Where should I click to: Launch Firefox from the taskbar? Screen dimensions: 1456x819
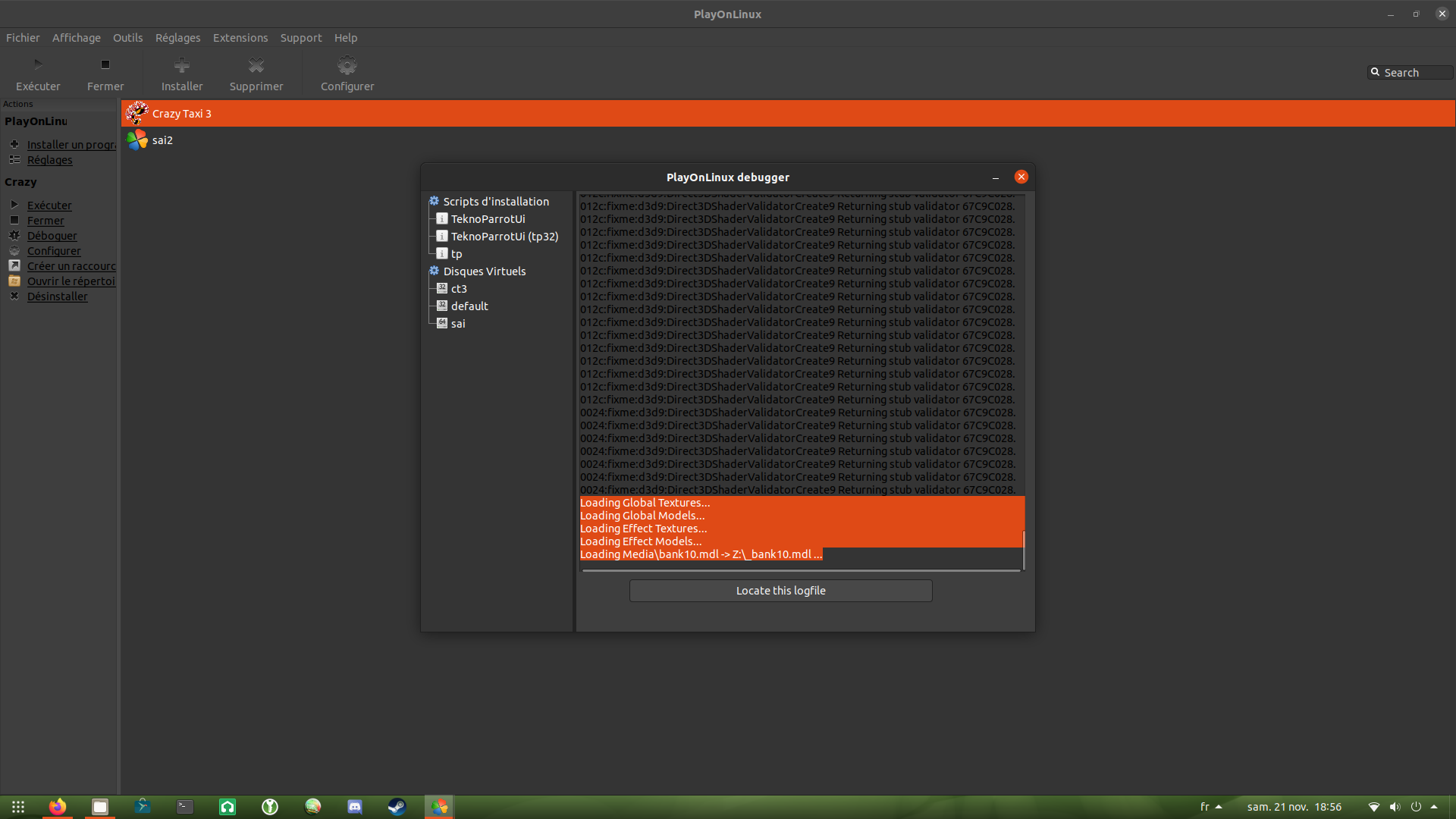(58, 807)
